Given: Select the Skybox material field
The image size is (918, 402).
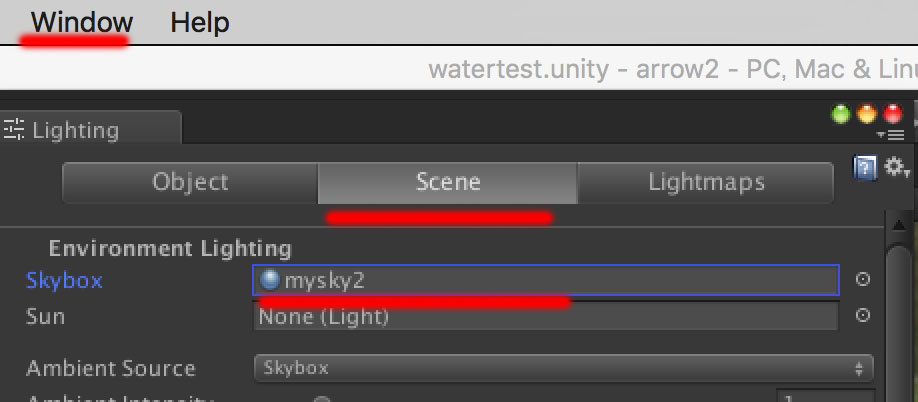Looking at the screenshot, I should click(546, 280).
